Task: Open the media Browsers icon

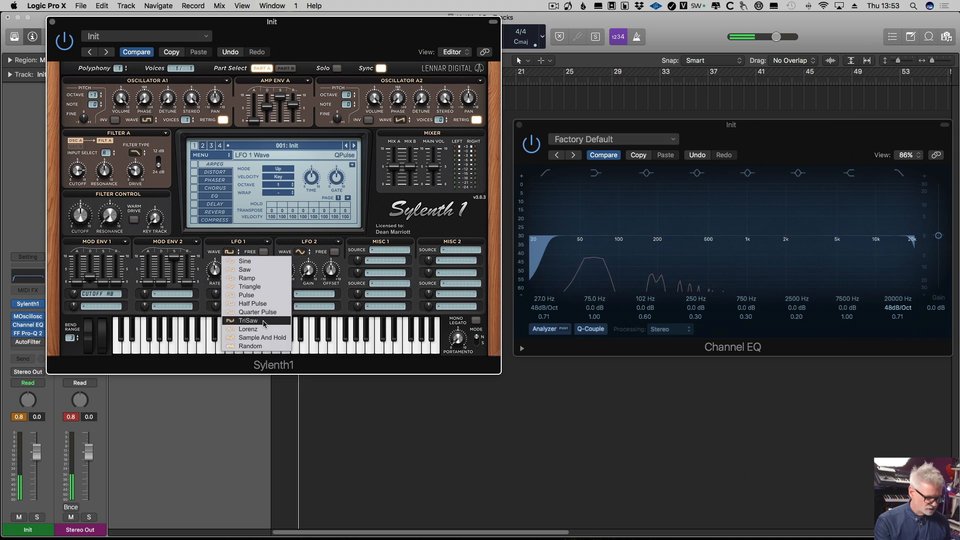Action: click(947, 37)
